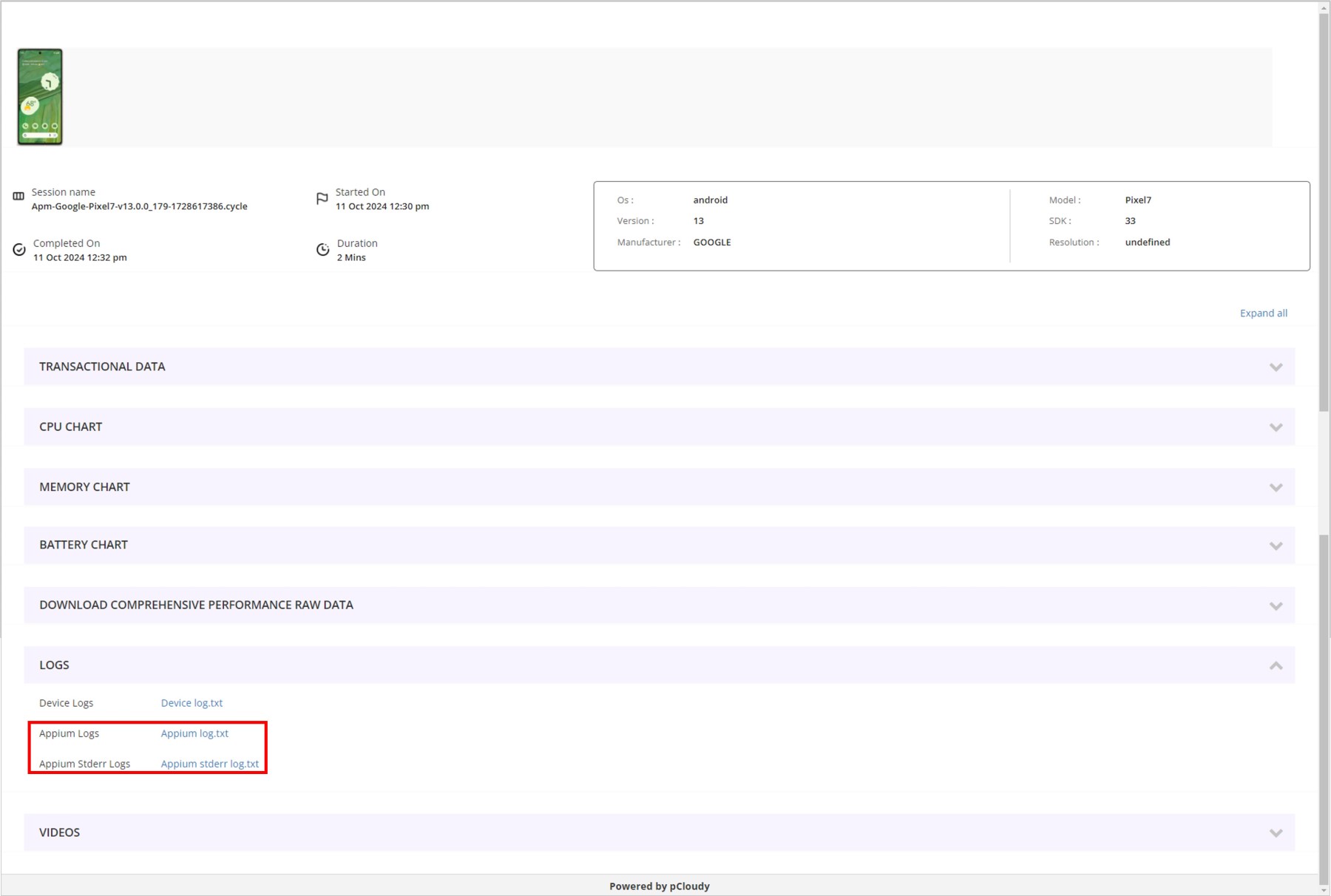Click the BATTERY CHART section header
This screenshot has width=1331, height=896.
tap(84, 545)
